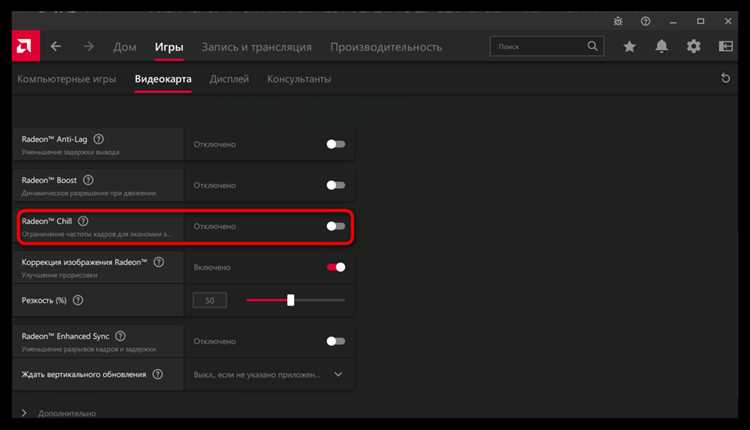Open notifications bell icon
Viewport: 750px width, 430px height.
pos(662,46)
